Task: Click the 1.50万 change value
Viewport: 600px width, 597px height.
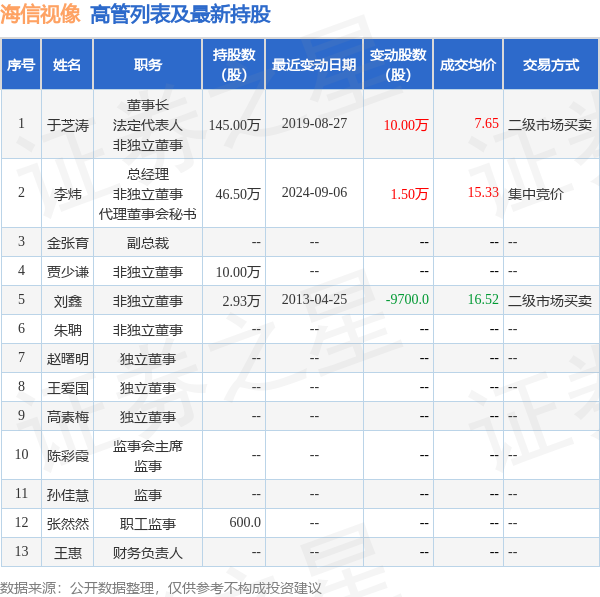Action: click(409, 194)
